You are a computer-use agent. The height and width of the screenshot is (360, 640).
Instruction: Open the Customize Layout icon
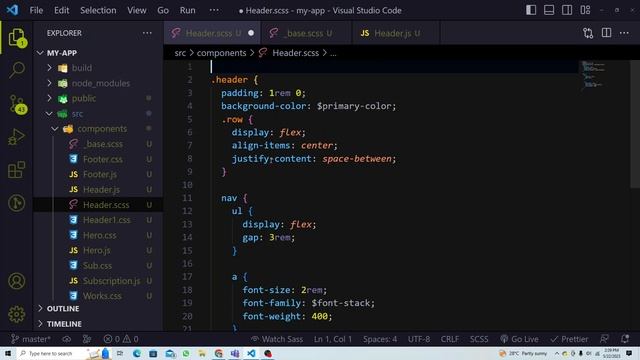pyautogui.click(x=585, y=10)
